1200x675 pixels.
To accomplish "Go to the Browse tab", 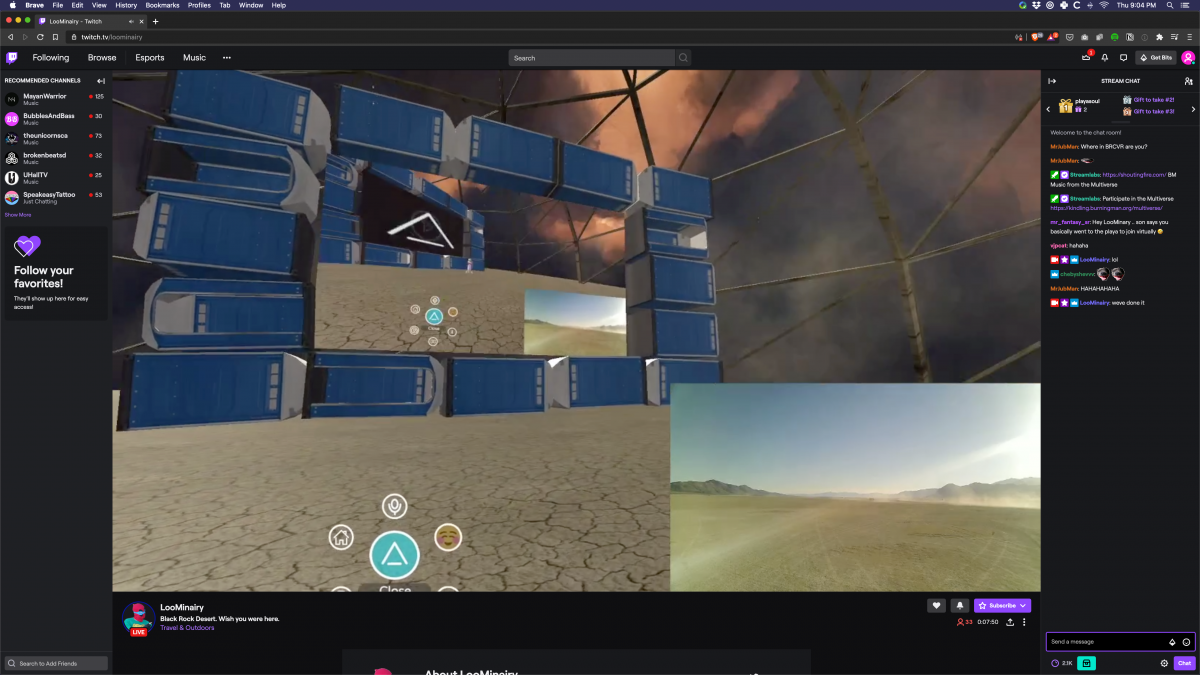I will [102, 58].
